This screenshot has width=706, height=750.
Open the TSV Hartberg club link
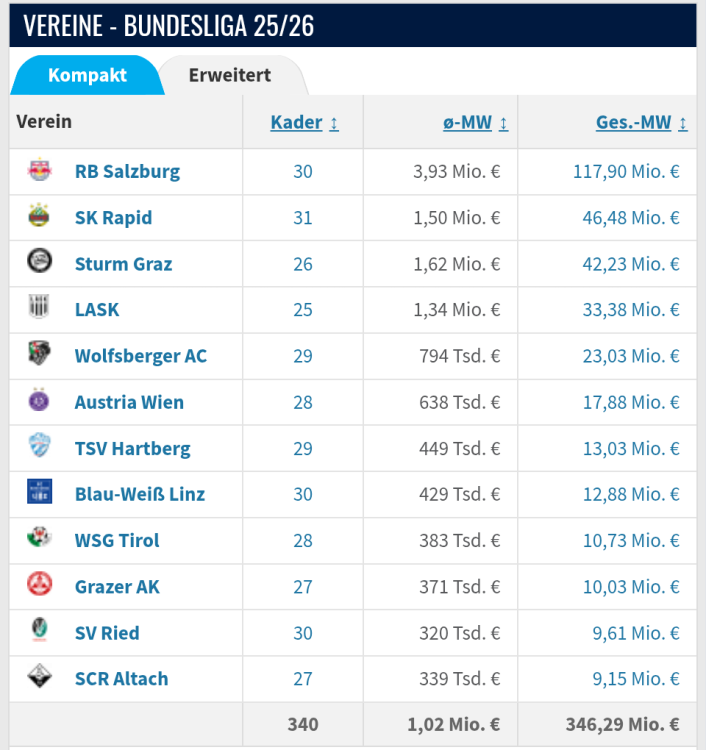pos(132,448)
